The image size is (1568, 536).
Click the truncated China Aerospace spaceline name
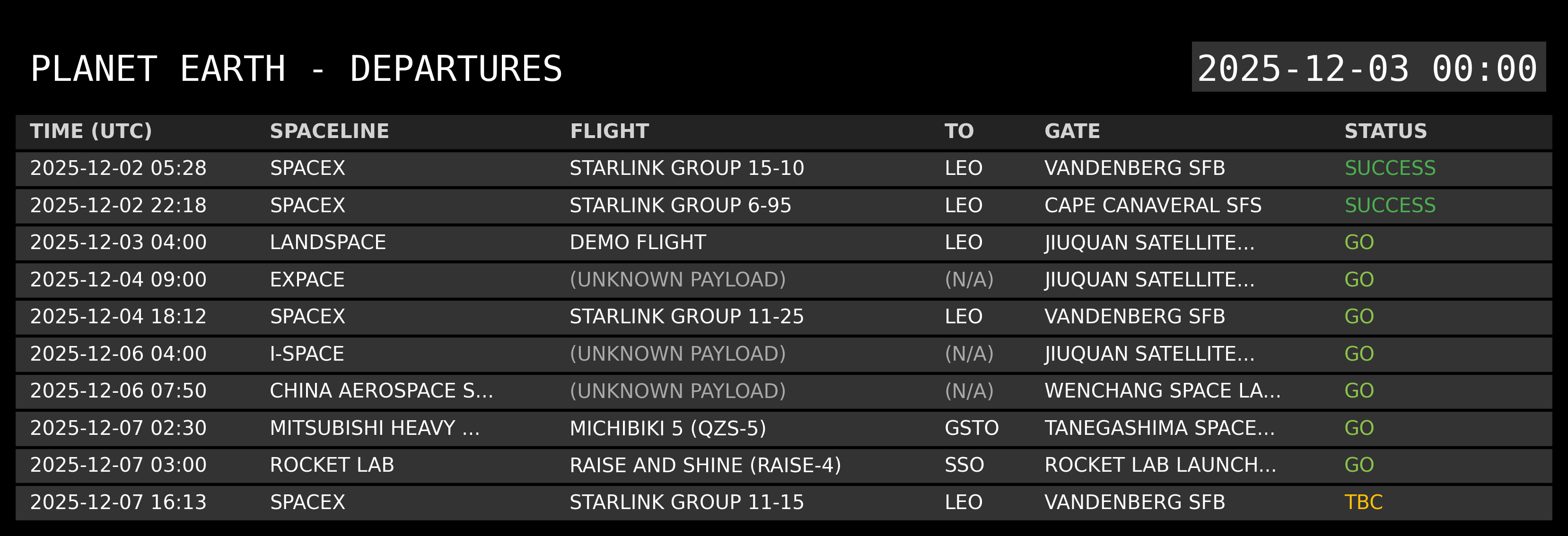point(381,391)
